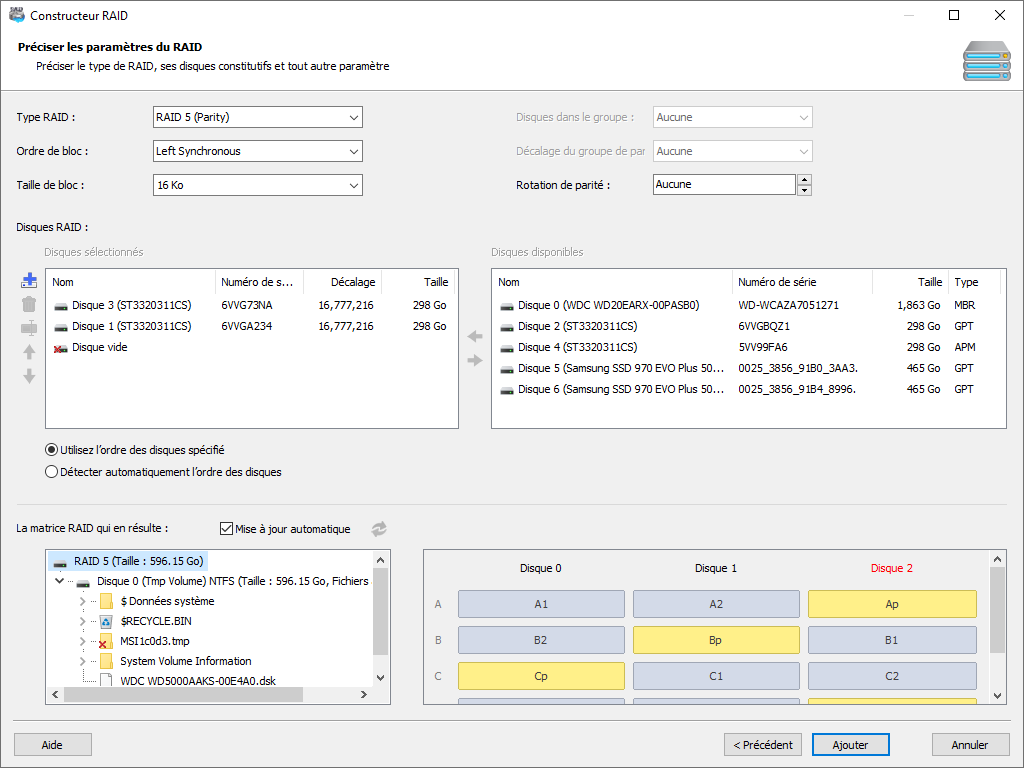Select Disque 1 drive icon in selected disks
The height and width of the screenshot is (768, 1024).
(x=61, y=327)
